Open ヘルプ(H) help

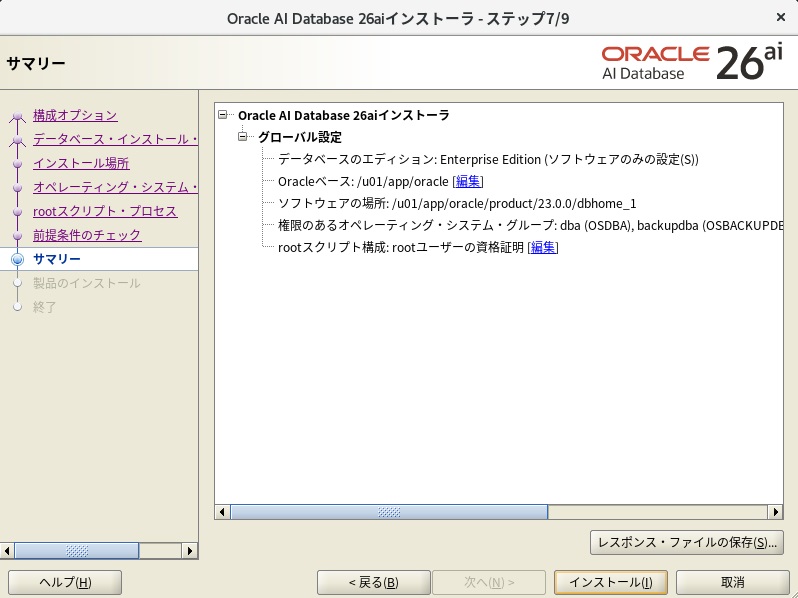65,582
